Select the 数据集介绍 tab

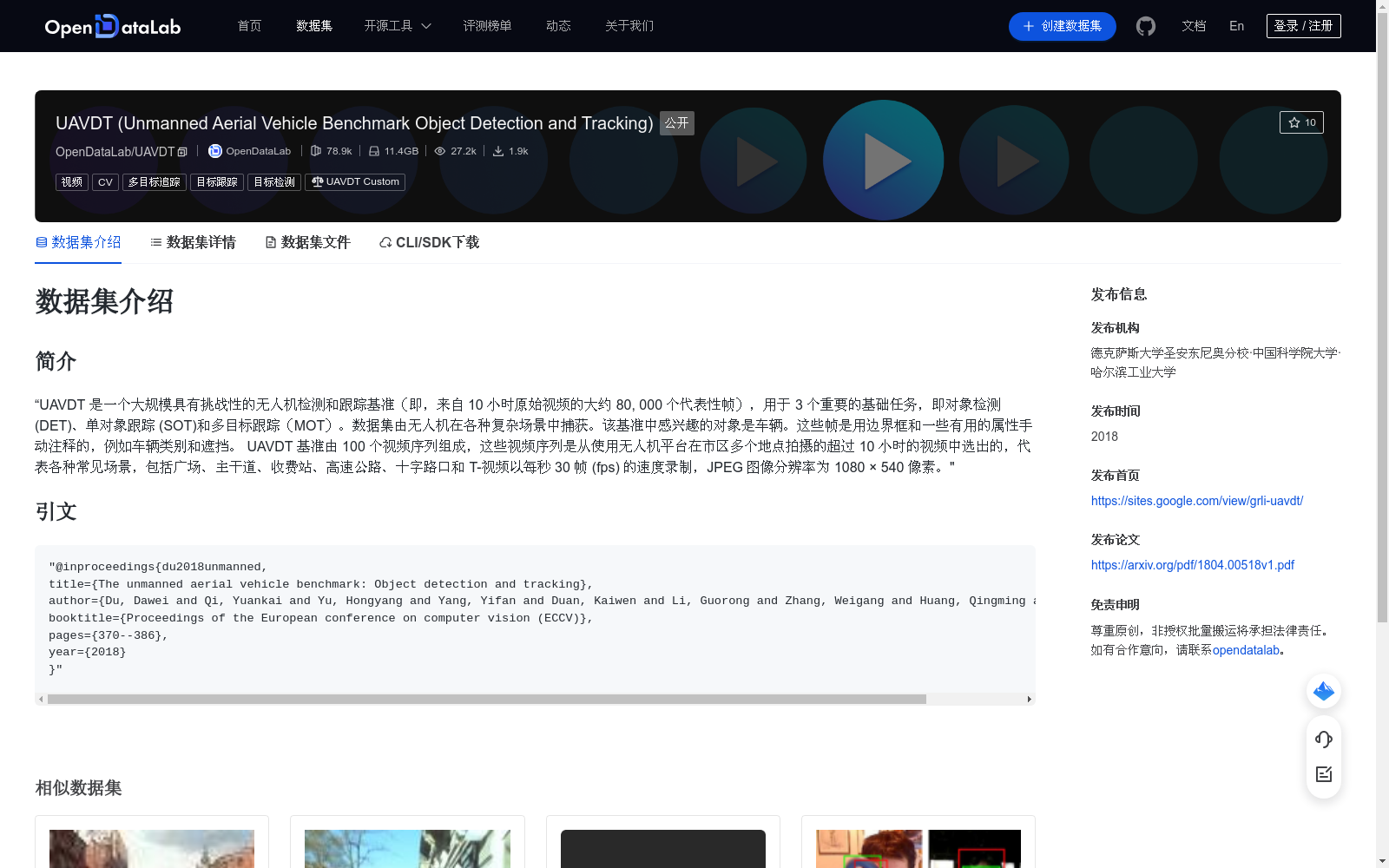(78, 242)
